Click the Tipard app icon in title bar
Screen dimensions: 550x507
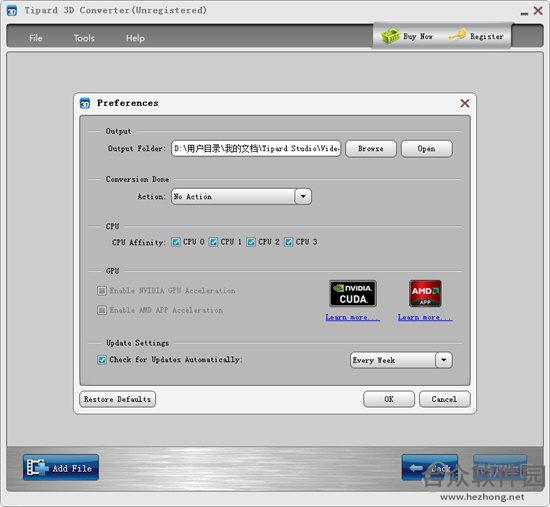(12, 11)
